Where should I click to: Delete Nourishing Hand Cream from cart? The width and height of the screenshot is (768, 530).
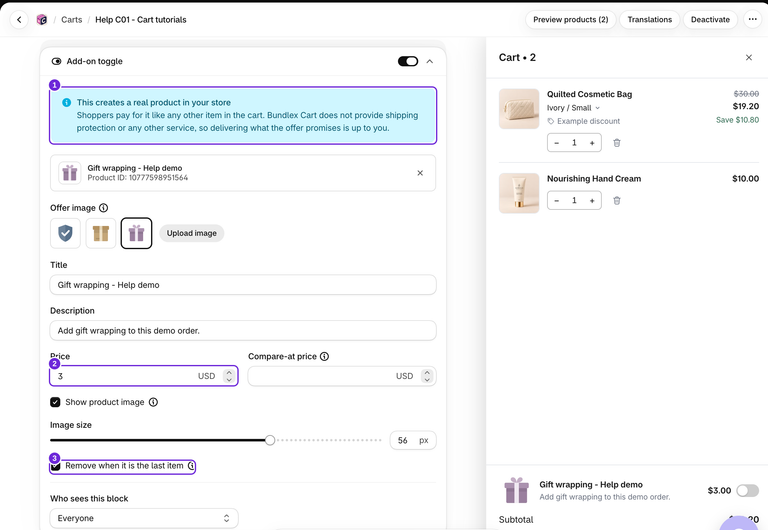[x=617, y=200]
